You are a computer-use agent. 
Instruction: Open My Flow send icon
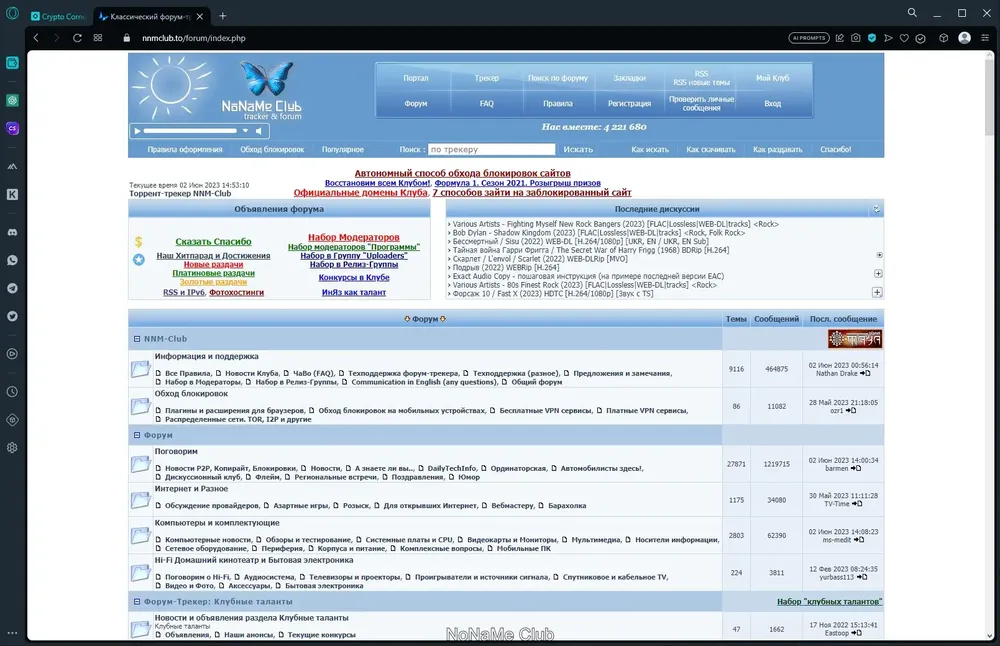[888, 38]
